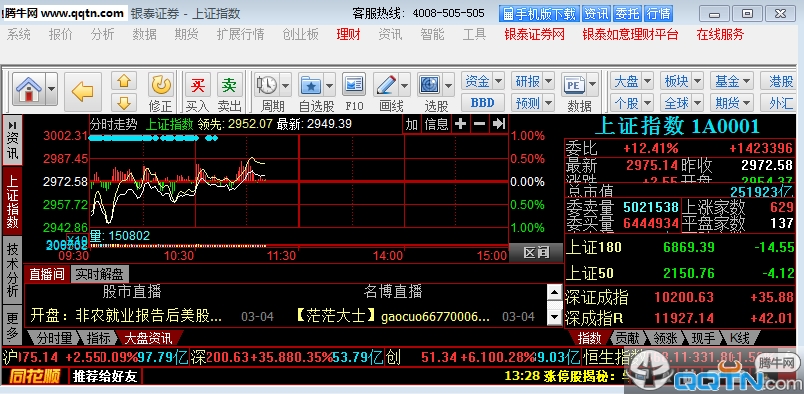Select the 领涨 tab in index panel
The width and height of the screenshot is (804, 394).
pos(665,338)
